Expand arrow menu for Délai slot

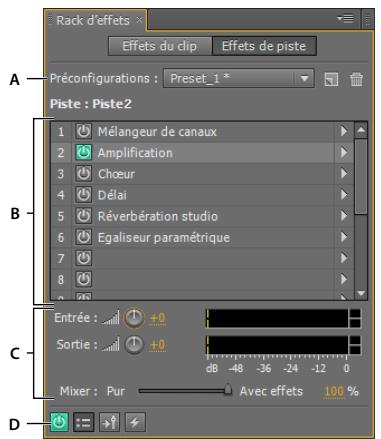344,195
